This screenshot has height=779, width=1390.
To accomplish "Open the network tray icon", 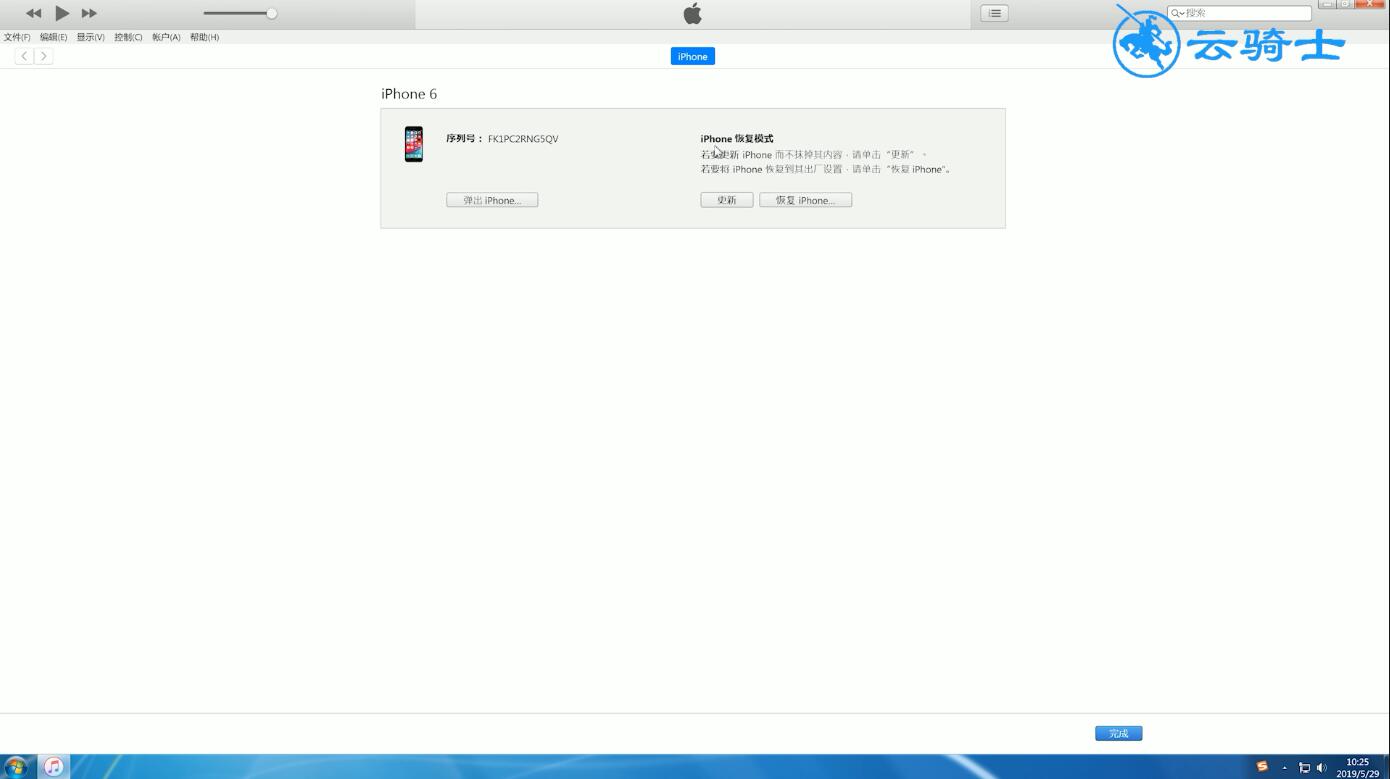I will coord(1304,768).
